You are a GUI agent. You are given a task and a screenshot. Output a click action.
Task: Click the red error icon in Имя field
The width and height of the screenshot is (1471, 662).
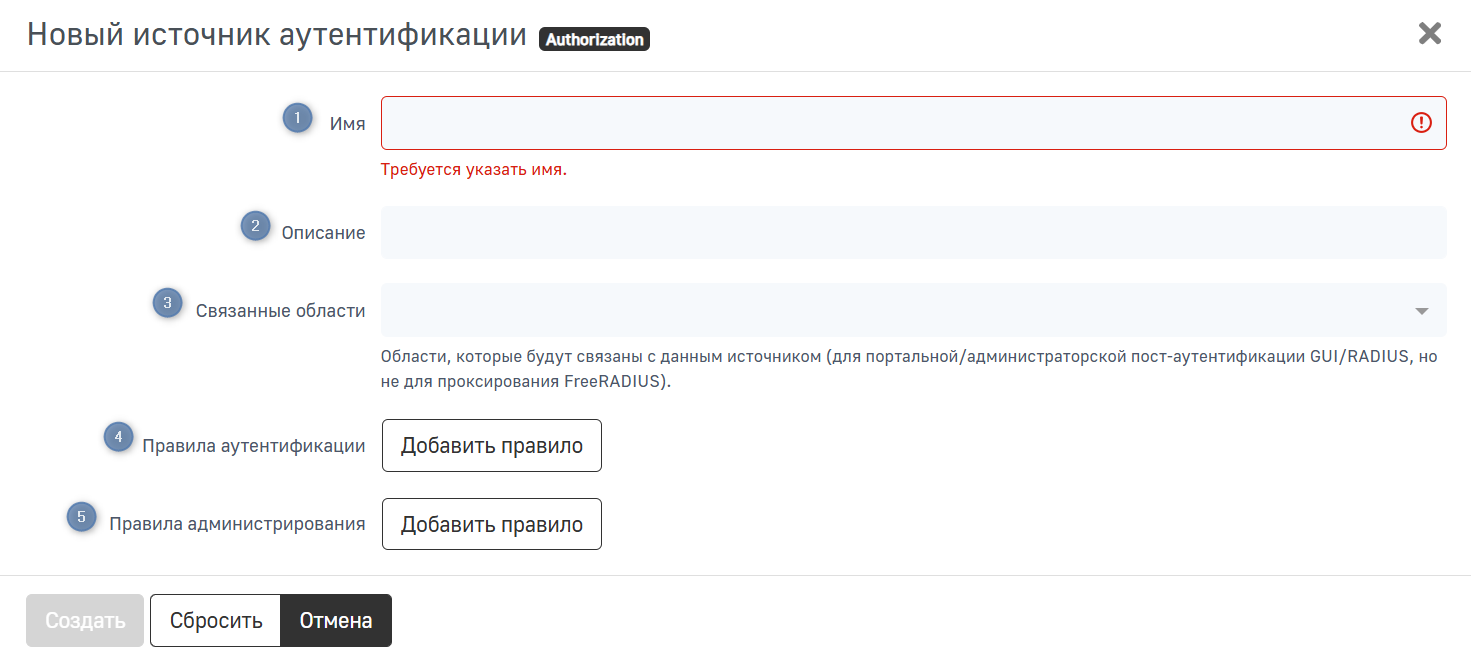(1421, 123)
